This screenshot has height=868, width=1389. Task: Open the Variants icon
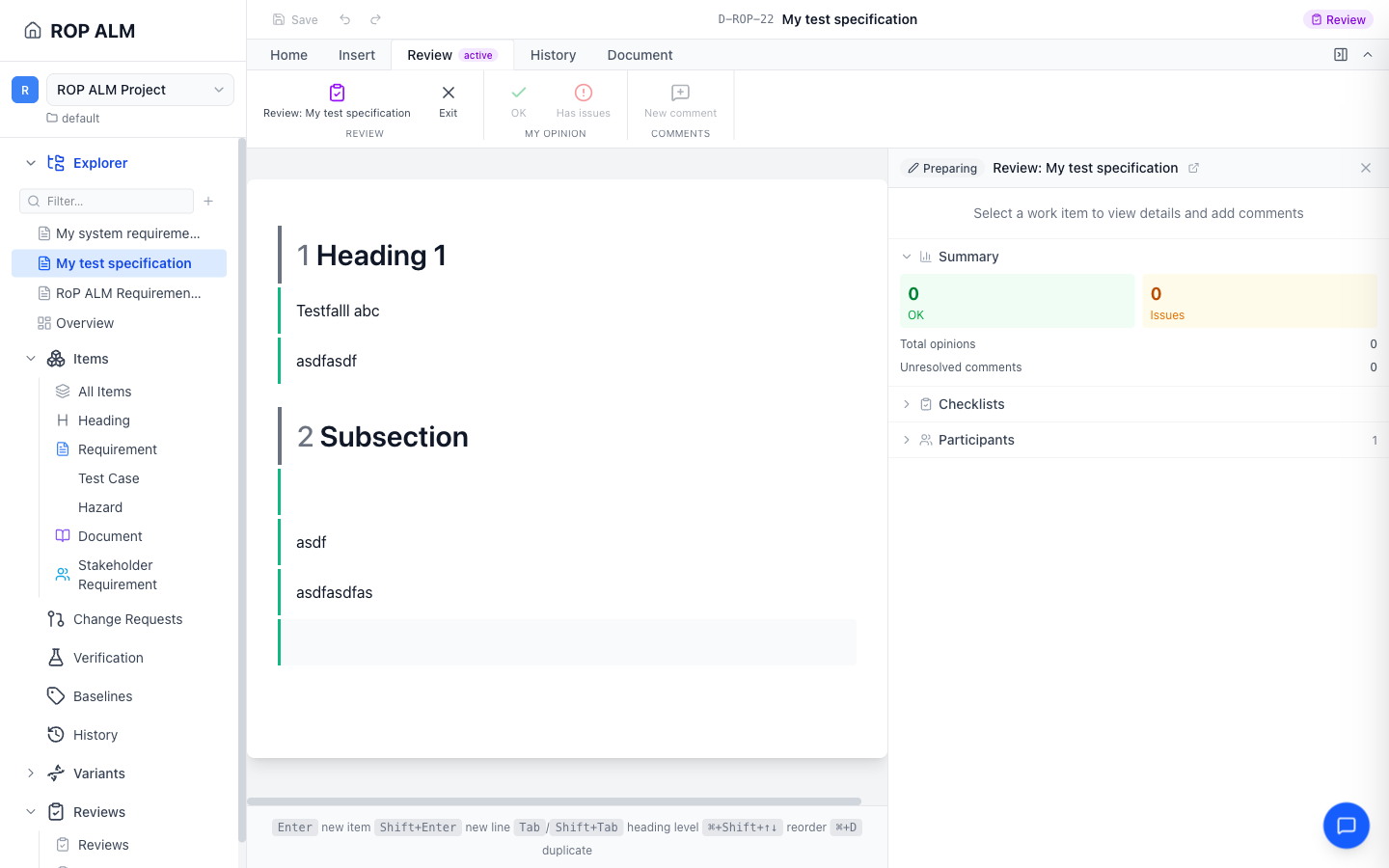pyautogui.click(x=56, y=773)
